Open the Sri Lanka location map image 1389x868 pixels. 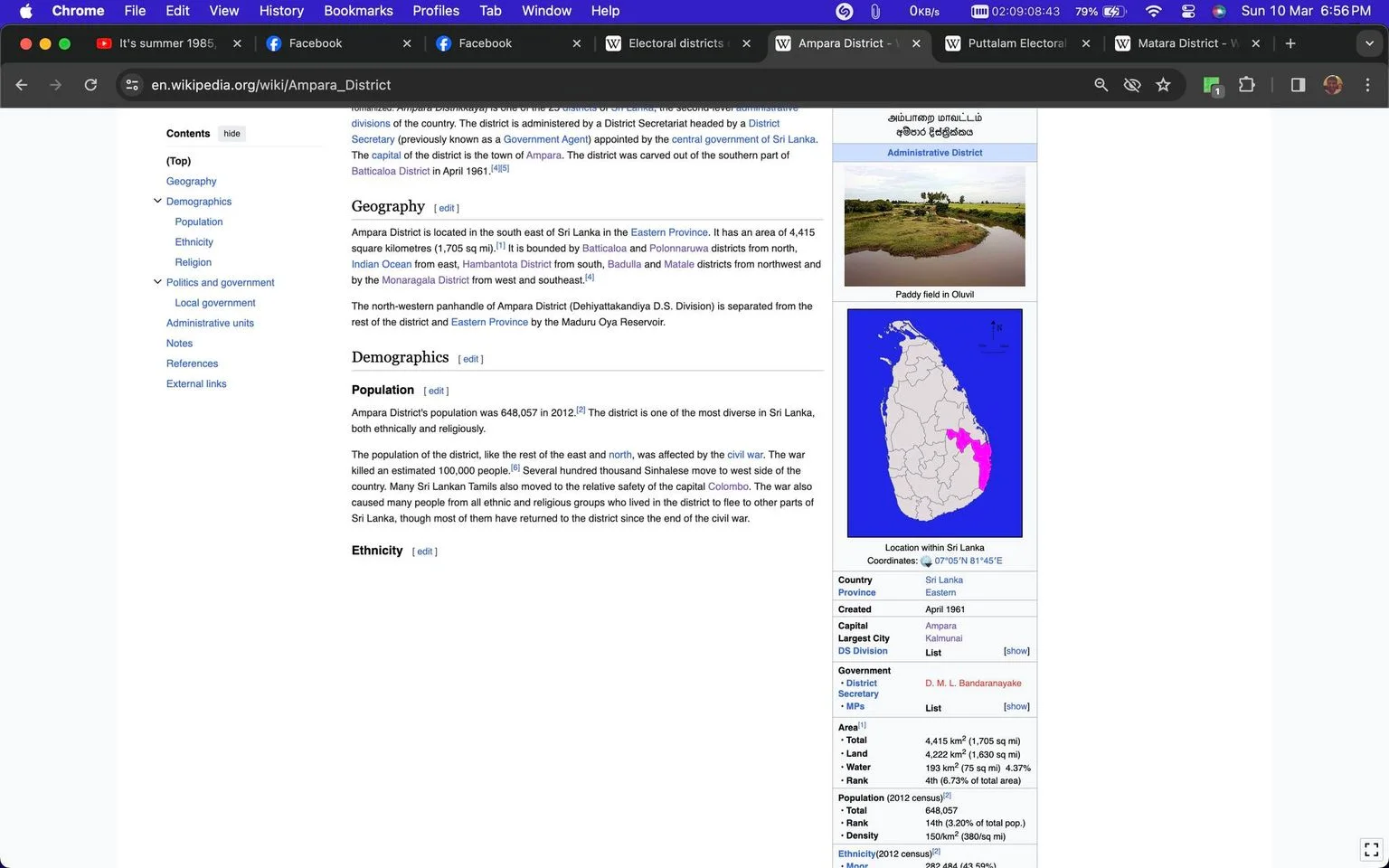934,423
